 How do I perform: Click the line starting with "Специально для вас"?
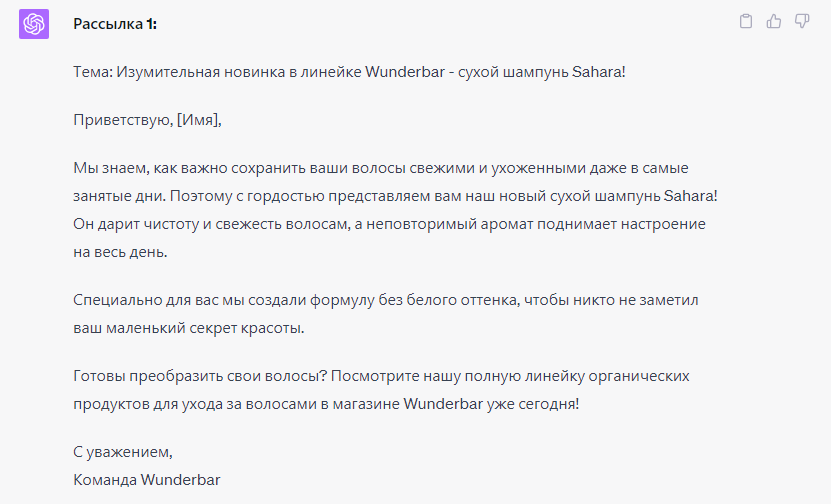pos(382,300)
